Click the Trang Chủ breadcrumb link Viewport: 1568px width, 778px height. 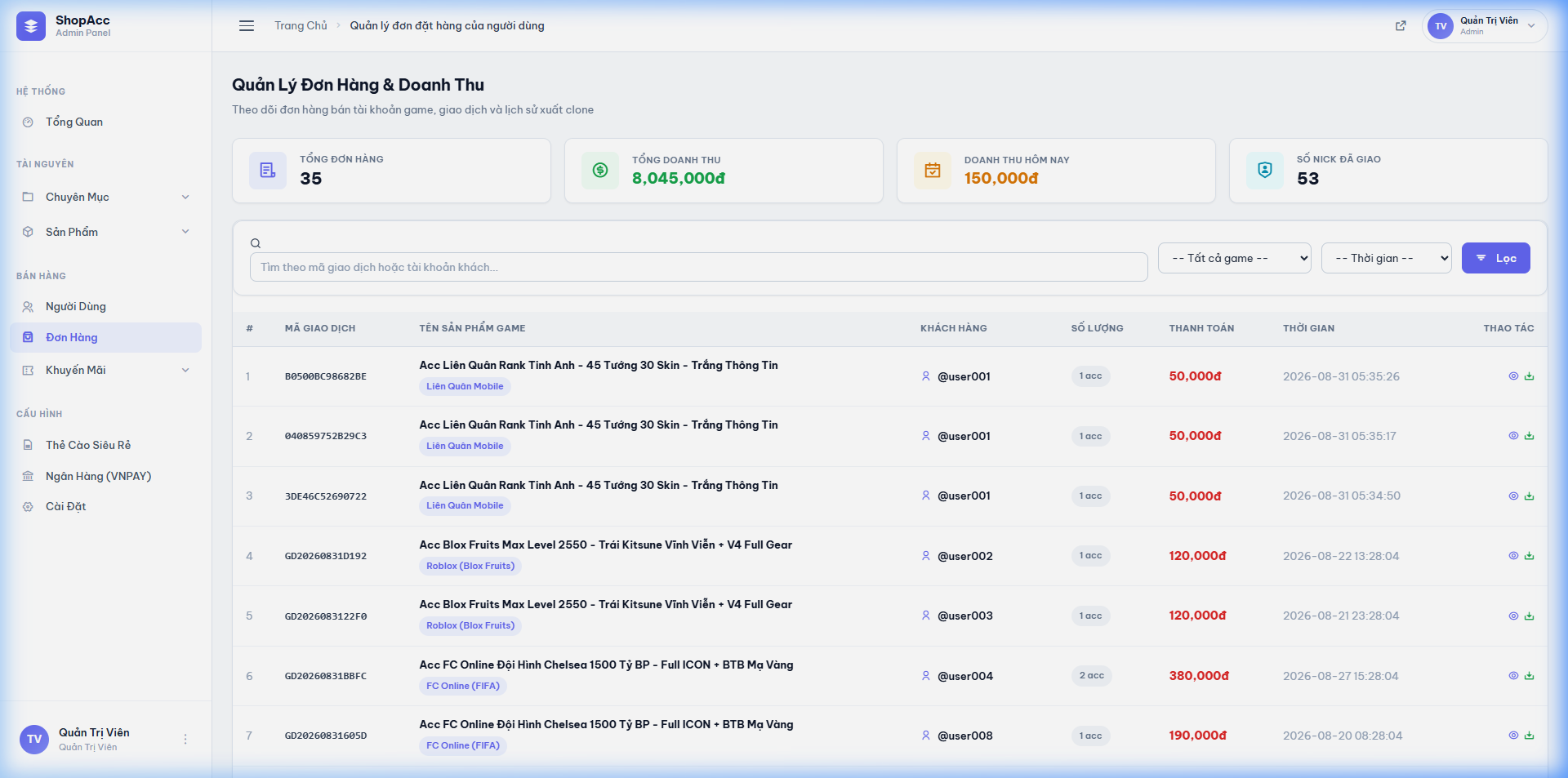[x=301, y=25]
